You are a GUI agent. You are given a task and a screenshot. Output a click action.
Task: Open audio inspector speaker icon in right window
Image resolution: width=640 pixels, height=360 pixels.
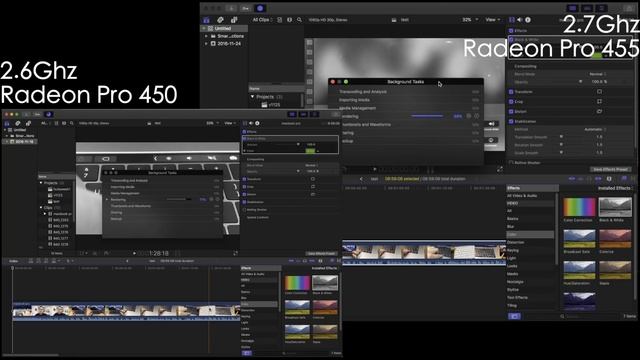pos(520,20)
